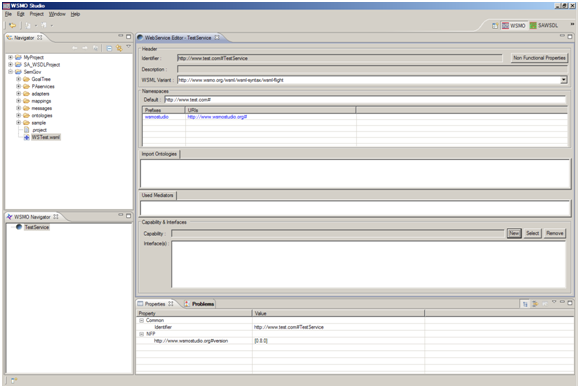
Task: Close the Navigator view tab
Action: tap(40, 38)
